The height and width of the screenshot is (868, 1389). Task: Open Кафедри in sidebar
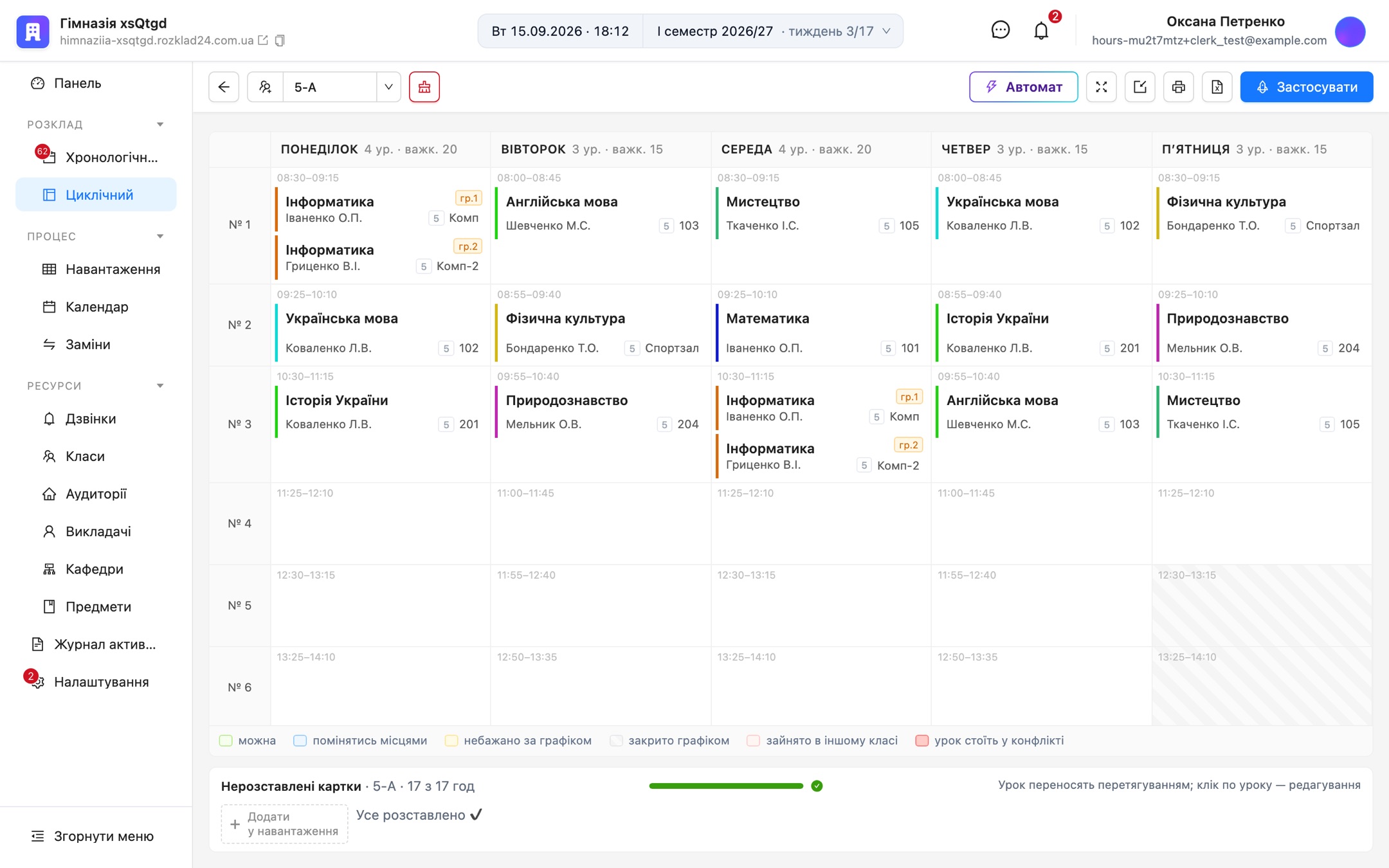click(x=96, y=569)
